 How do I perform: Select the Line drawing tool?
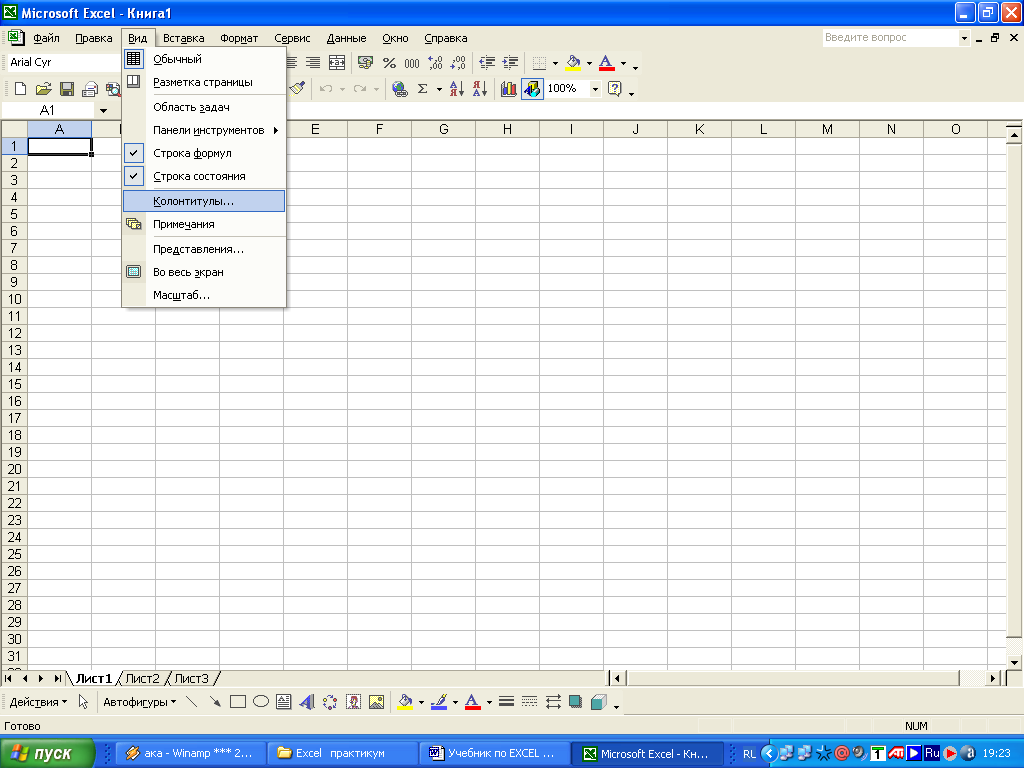191,702
